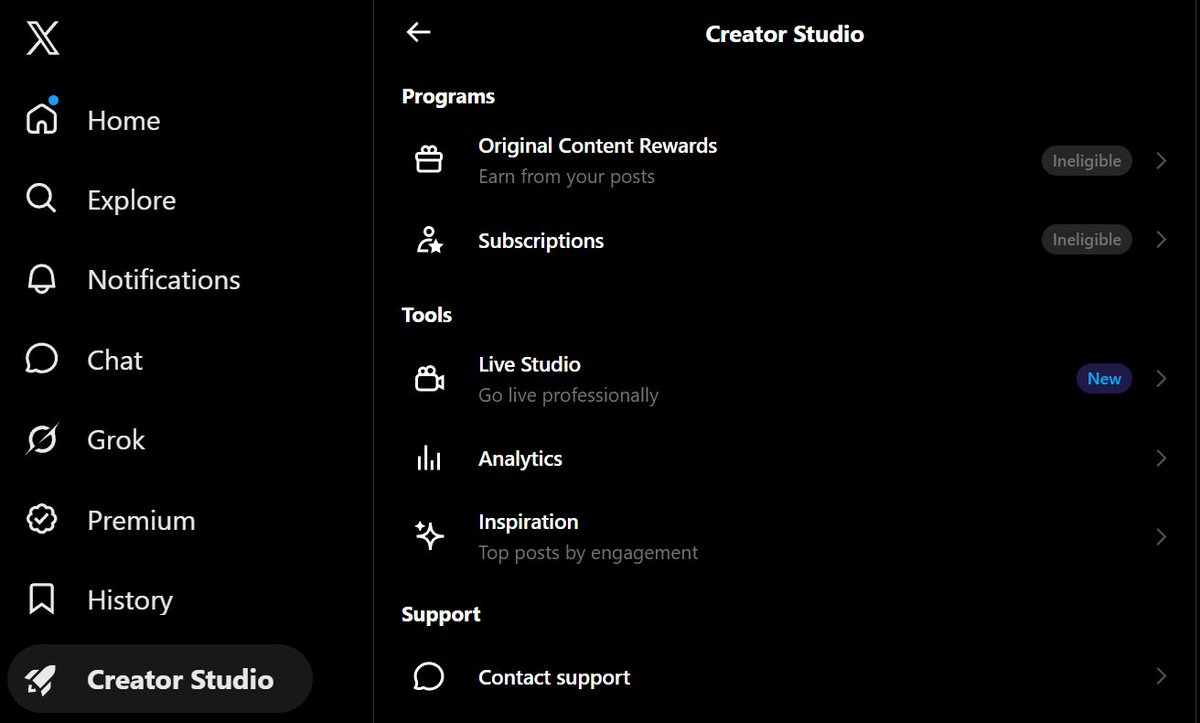Click the Ineligible badge on Subscriptions
Viewport: 1200px width, 723px height.
[1087, 239]
